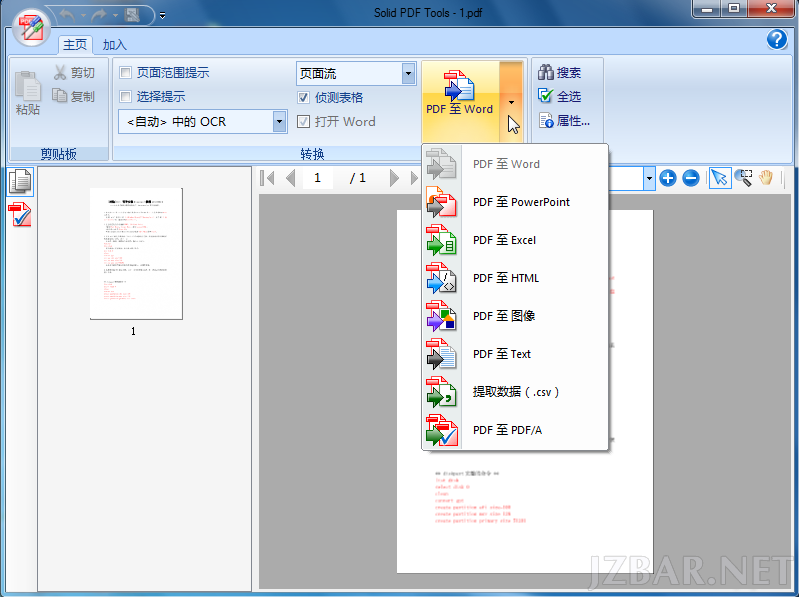Toggle the open Word checkbox
The width and height of the screenshot is (799, 597).
[303, 121]
